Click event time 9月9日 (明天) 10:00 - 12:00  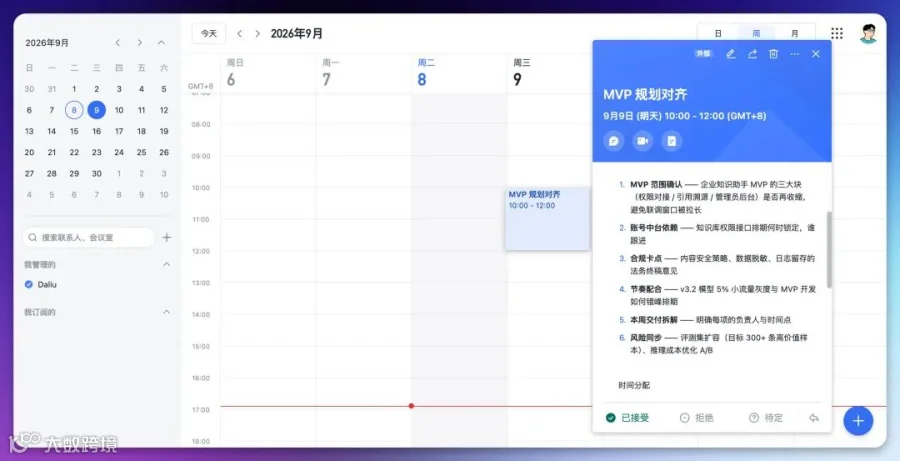tap(684, 116)
